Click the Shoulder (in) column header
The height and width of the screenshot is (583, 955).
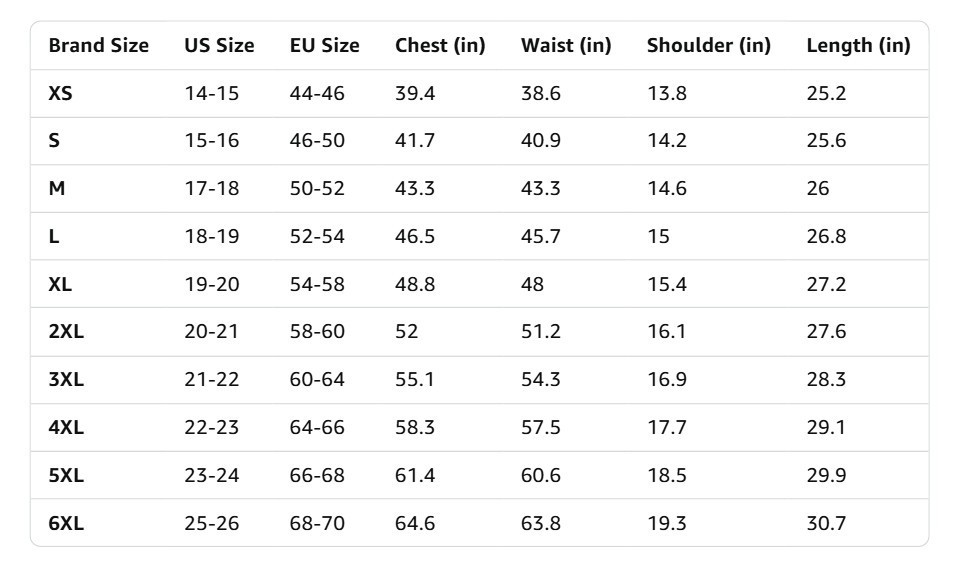(709, 45)
